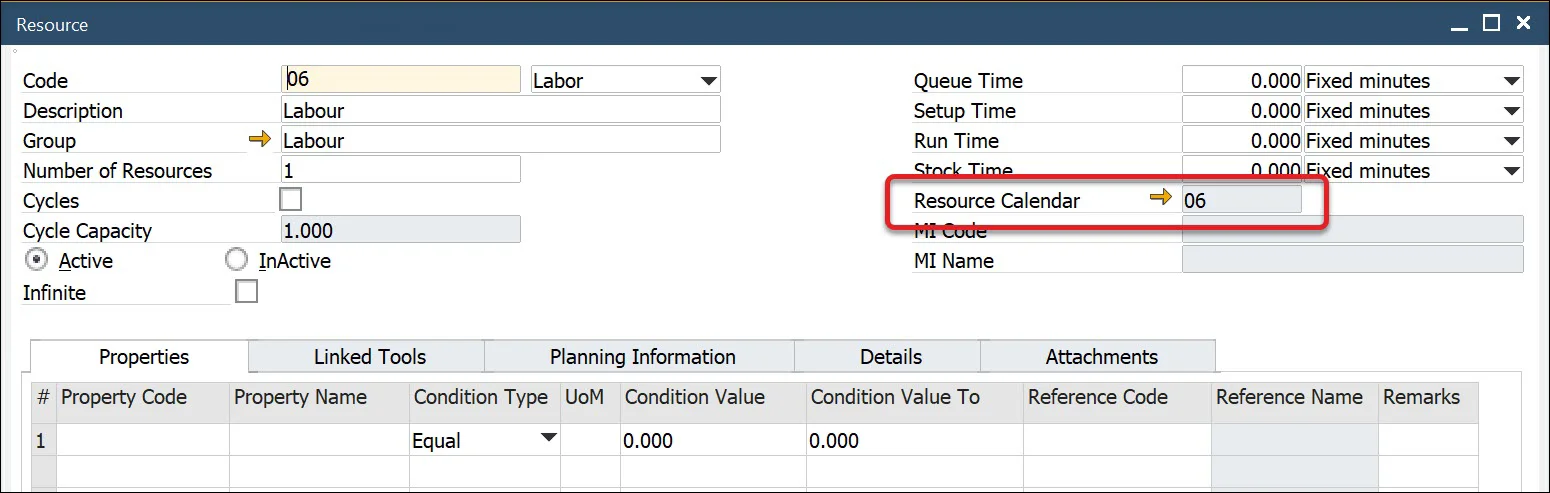The image size is (1550, 493).
Task: Open Condition Type dropdown showing Equal
Action: (x=548, y=439)
